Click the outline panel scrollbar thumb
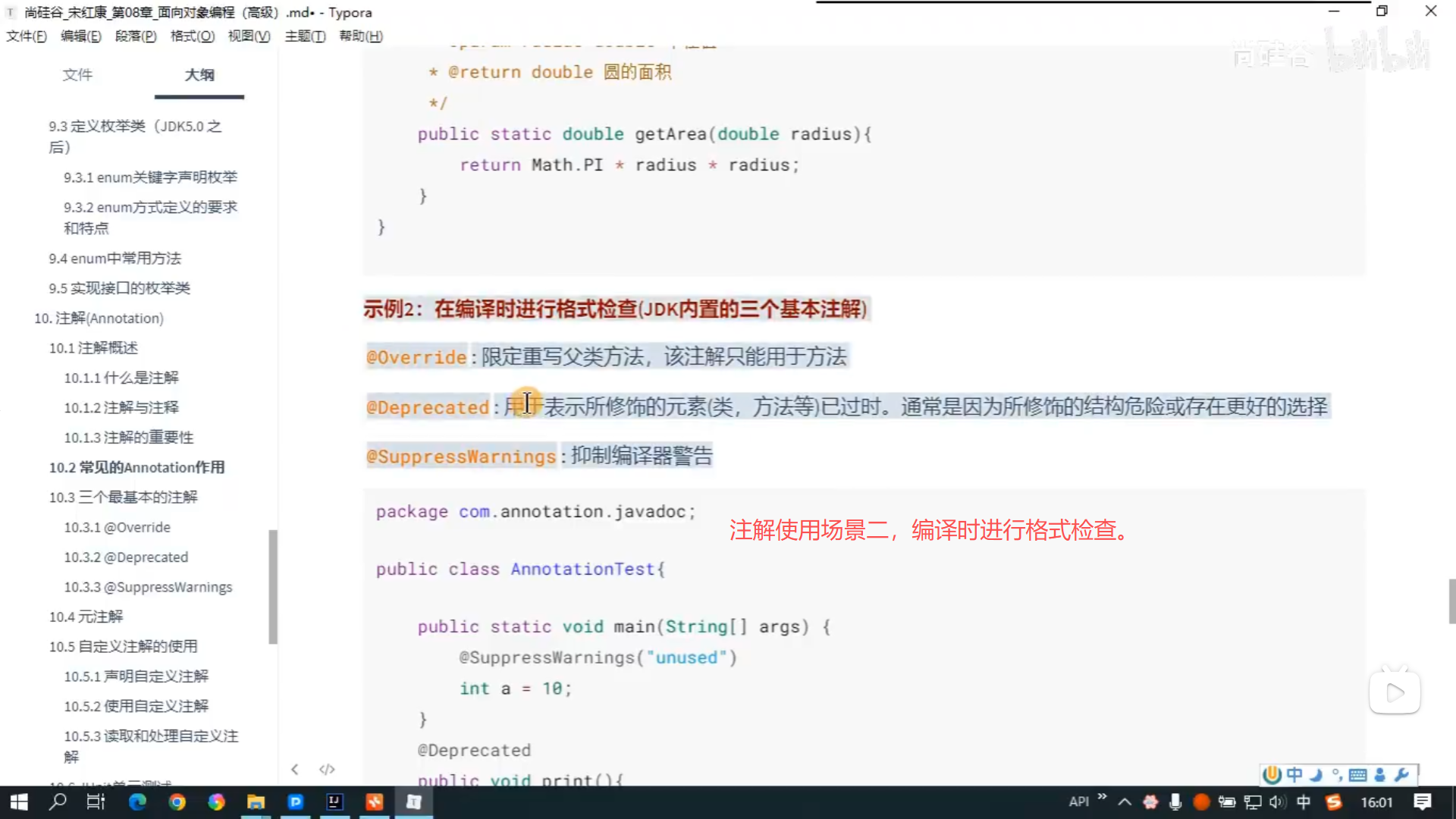The height and width of the screenshot is (819, 1456). coord(273,585)
